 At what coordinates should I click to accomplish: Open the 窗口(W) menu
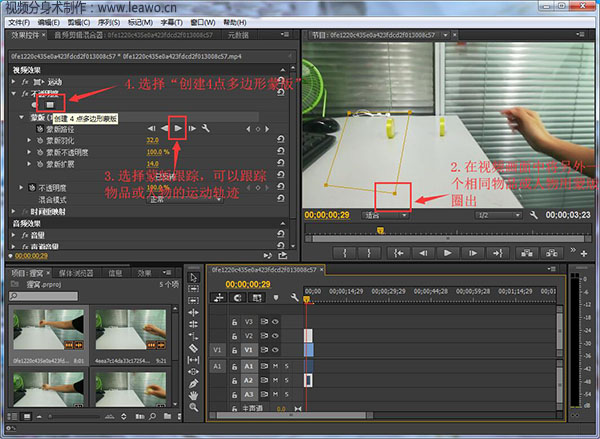(203, 23)
